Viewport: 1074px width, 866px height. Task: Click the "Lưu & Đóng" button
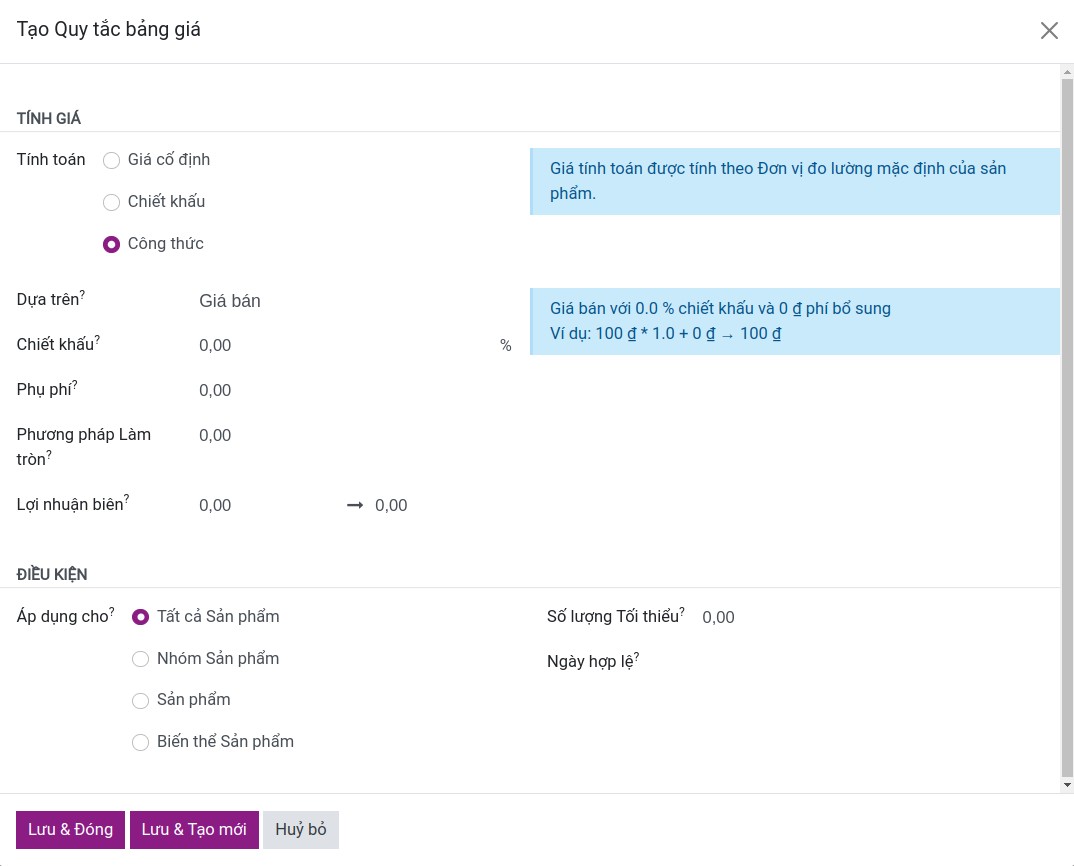pyautogui.click(x=70, y=830)
